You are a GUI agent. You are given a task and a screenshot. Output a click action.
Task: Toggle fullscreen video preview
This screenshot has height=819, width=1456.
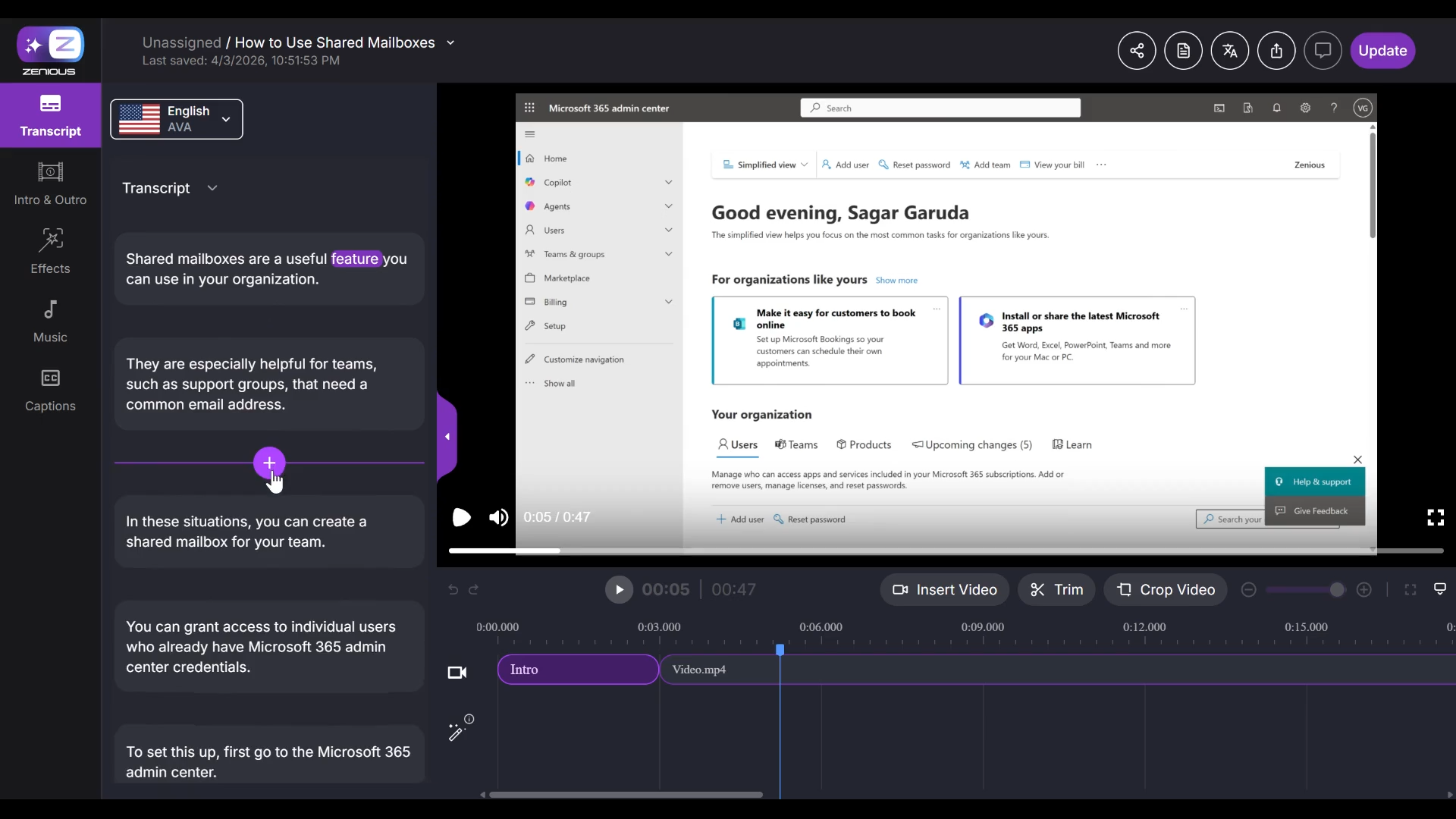pyautogui.click(x=1435, y=517)
